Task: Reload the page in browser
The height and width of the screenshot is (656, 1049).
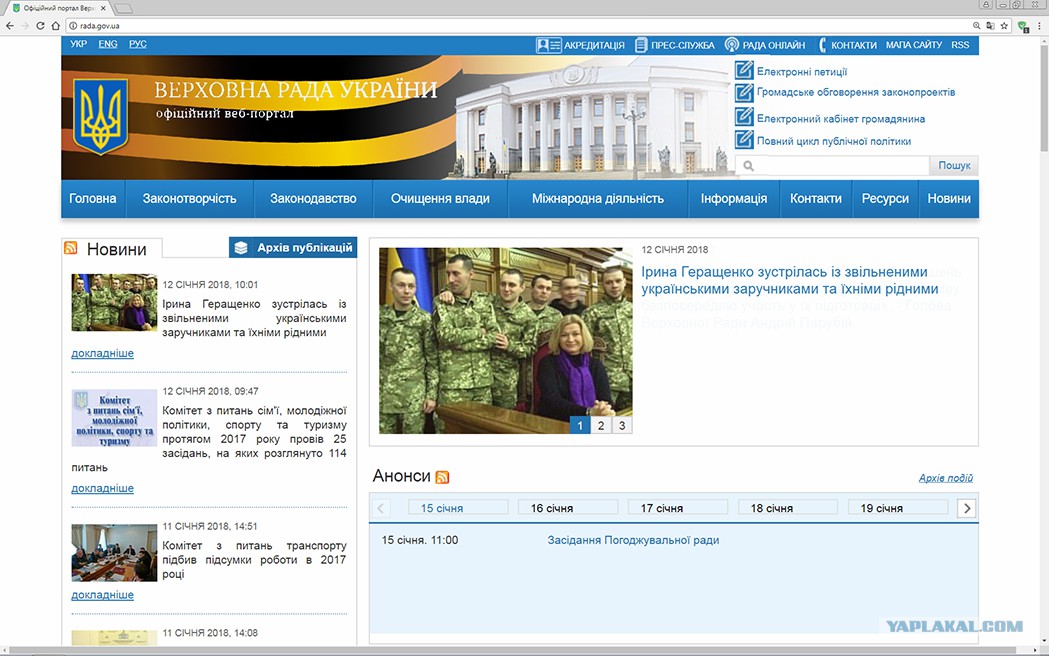Action: click(40, 25)
